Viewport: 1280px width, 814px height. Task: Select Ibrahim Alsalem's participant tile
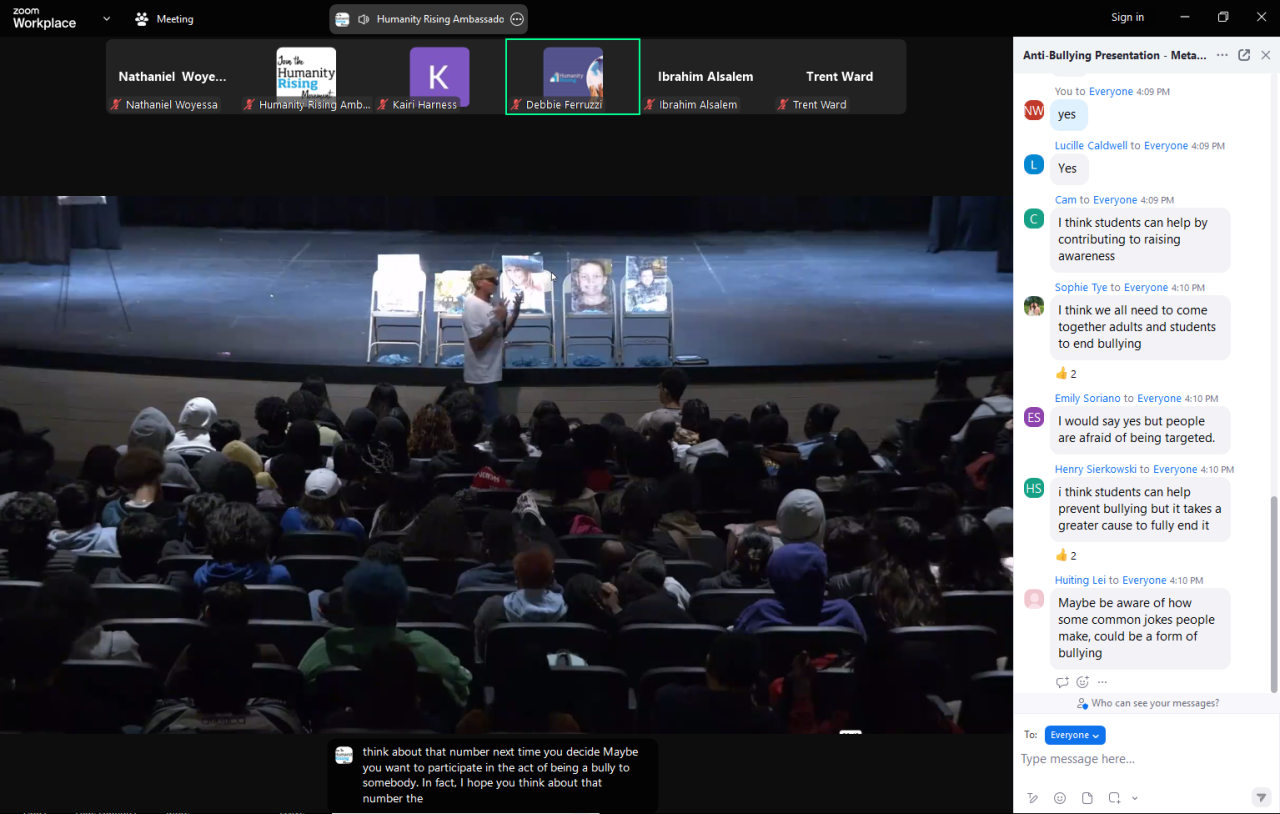(x=706, y=77)
